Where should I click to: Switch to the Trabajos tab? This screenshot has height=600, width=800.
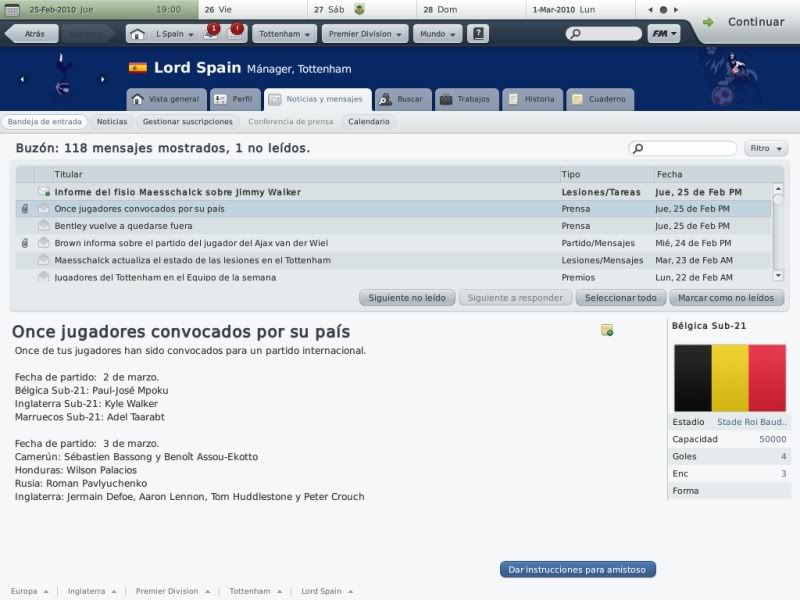[466, 99]
